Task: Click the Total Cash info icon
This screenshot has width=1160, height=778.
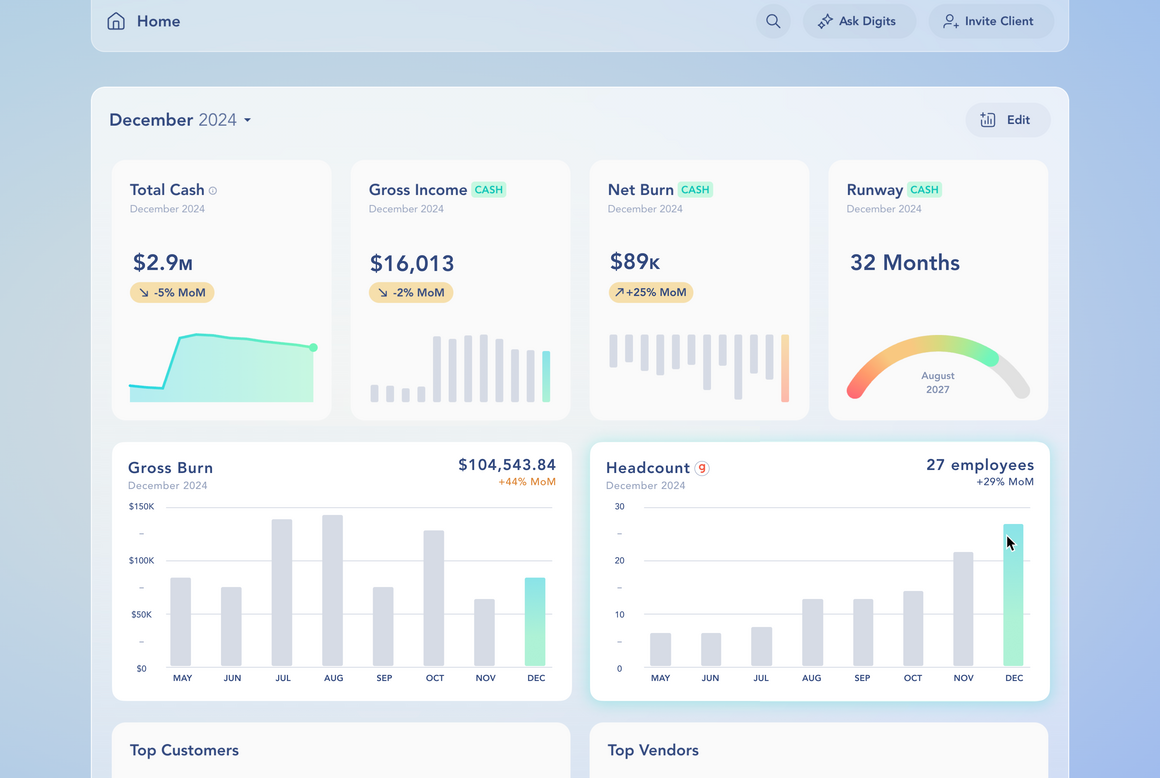Action: [213, 191]
